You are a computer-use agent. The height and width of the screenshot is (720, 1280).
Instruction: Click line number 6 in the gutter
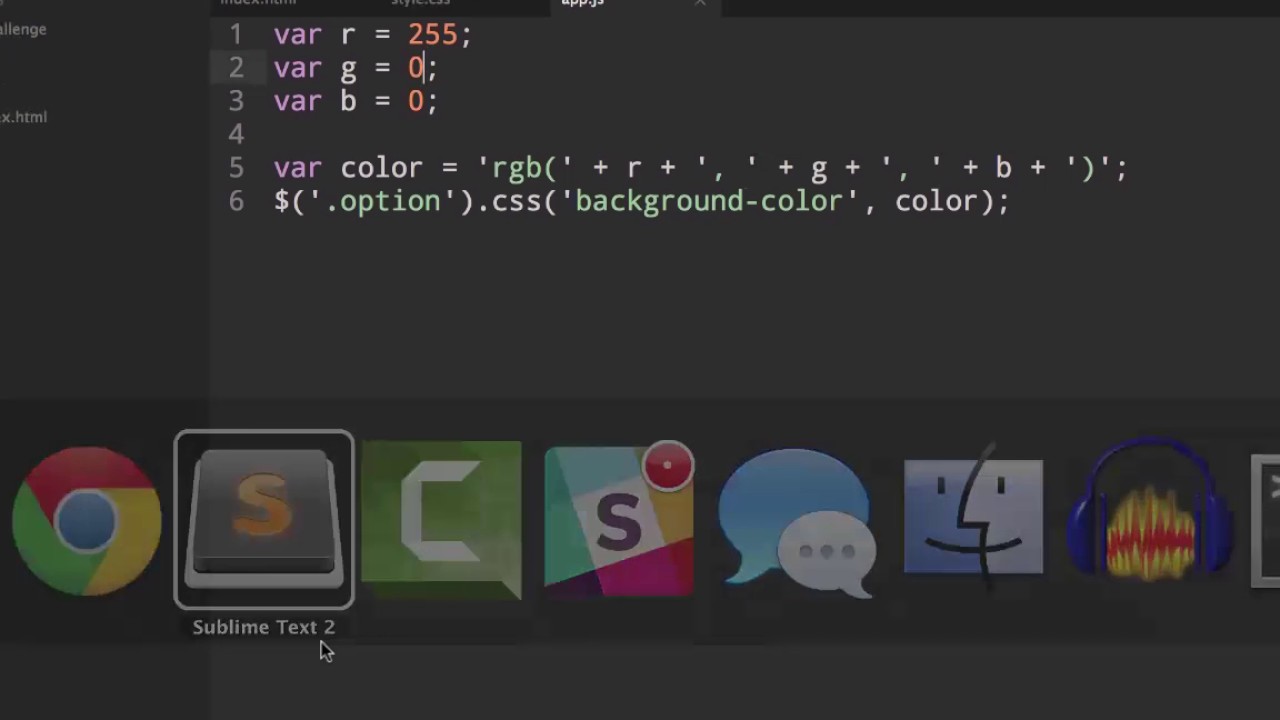tap(236, 201)
